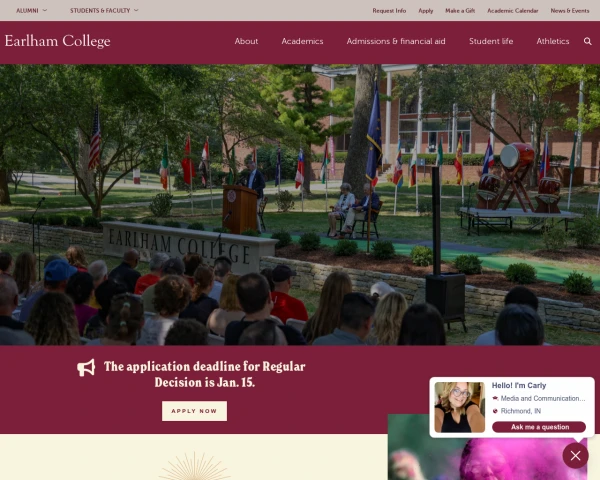
Task: Expand the Alumni dropdown chevron
Action: coord(45,10)
